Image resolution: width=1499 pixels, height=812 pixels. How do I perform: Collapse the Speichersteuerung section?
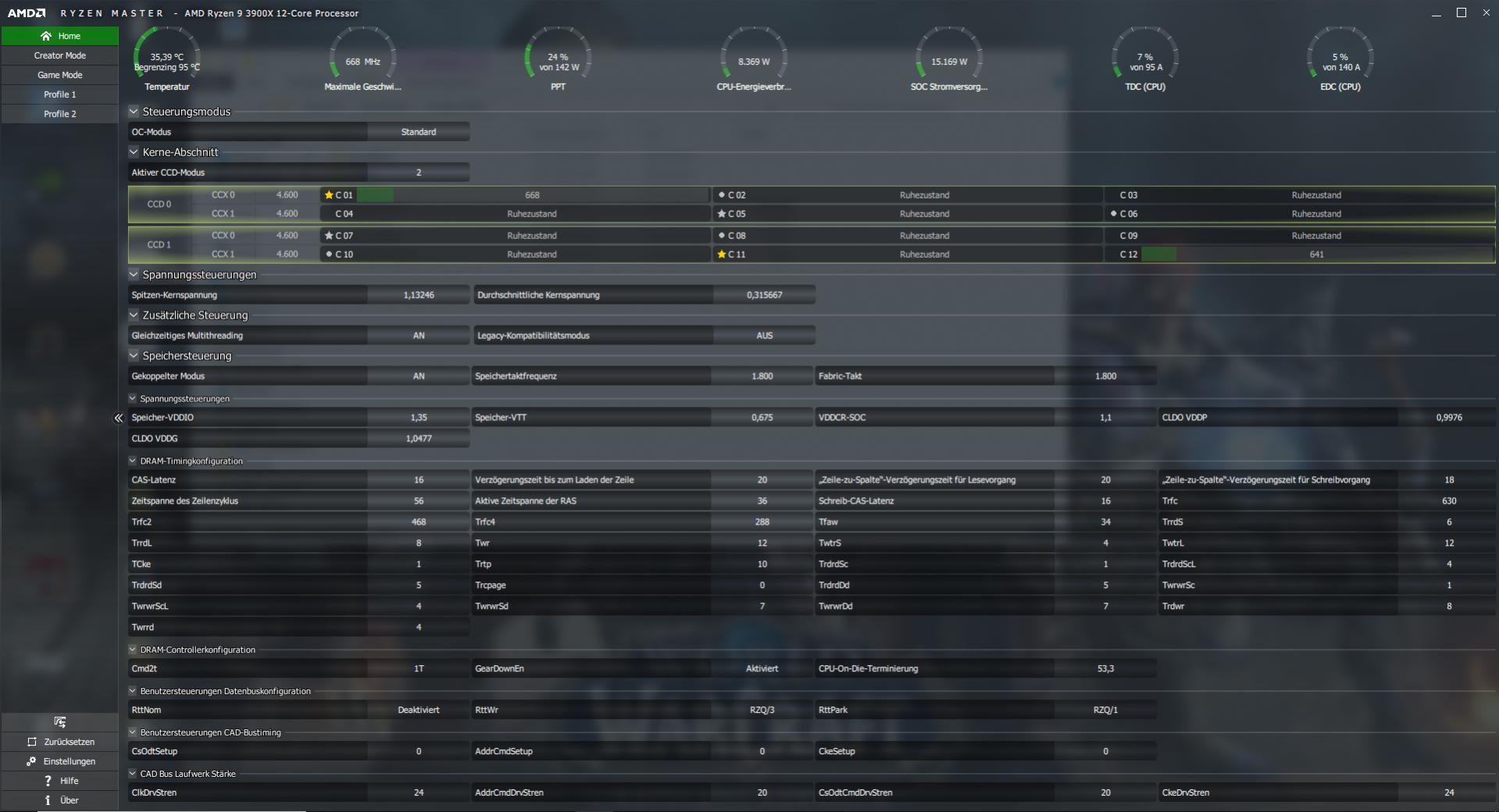(134, 356)
